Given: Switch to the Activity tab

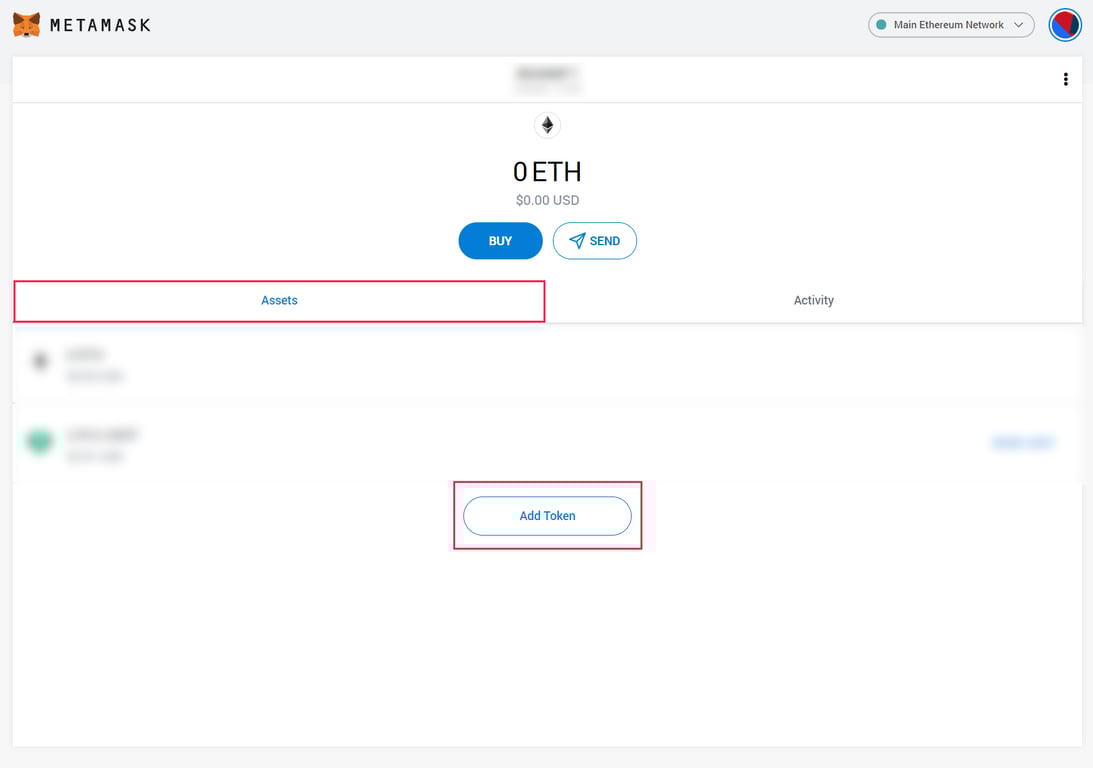Looking at the screenshot, I should click(813, 301).
